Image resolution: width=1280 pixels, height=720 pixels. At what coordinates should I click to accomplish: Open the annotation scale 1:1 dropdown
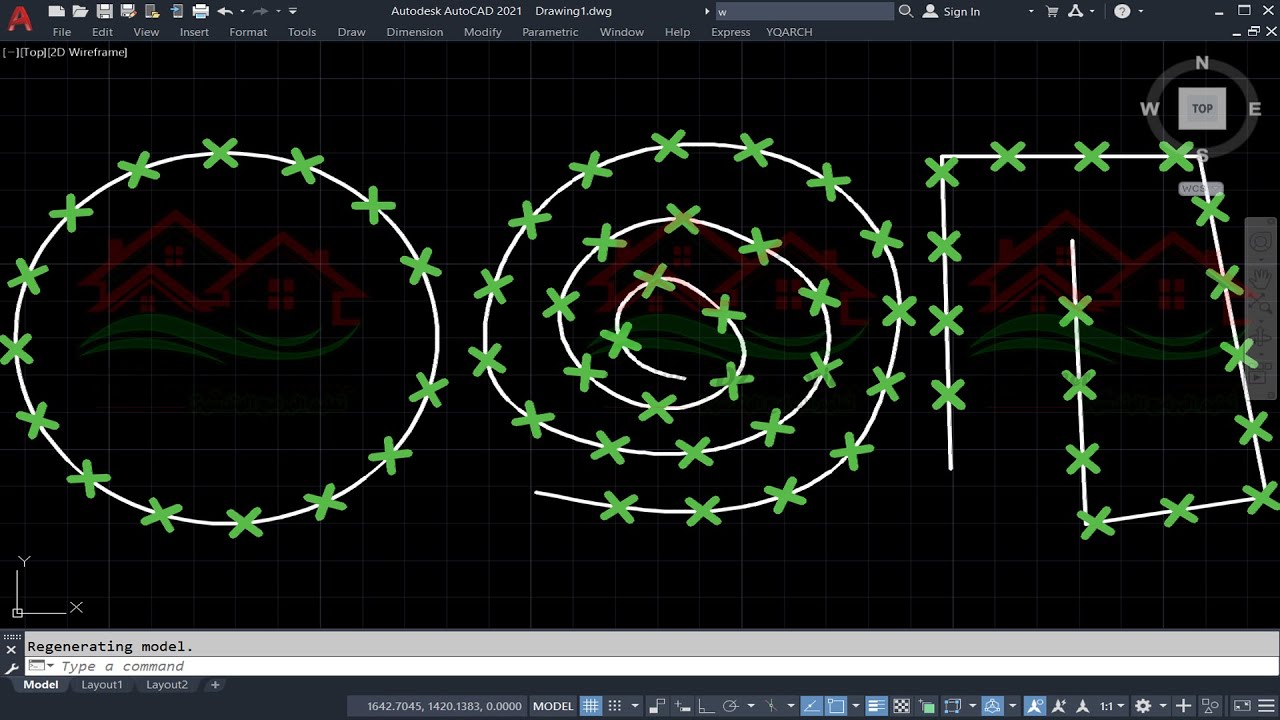[x=1112, y=706]
